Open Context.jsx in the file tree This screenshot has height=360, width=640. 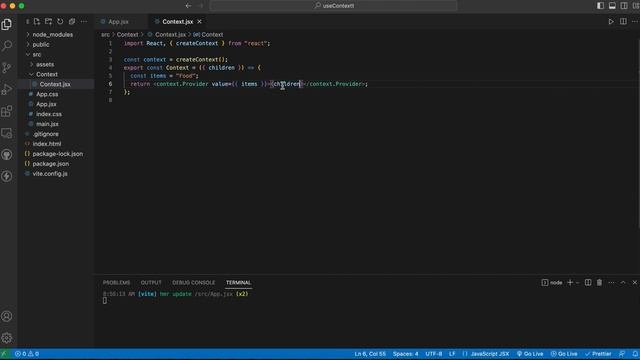[x=55, y=84]
